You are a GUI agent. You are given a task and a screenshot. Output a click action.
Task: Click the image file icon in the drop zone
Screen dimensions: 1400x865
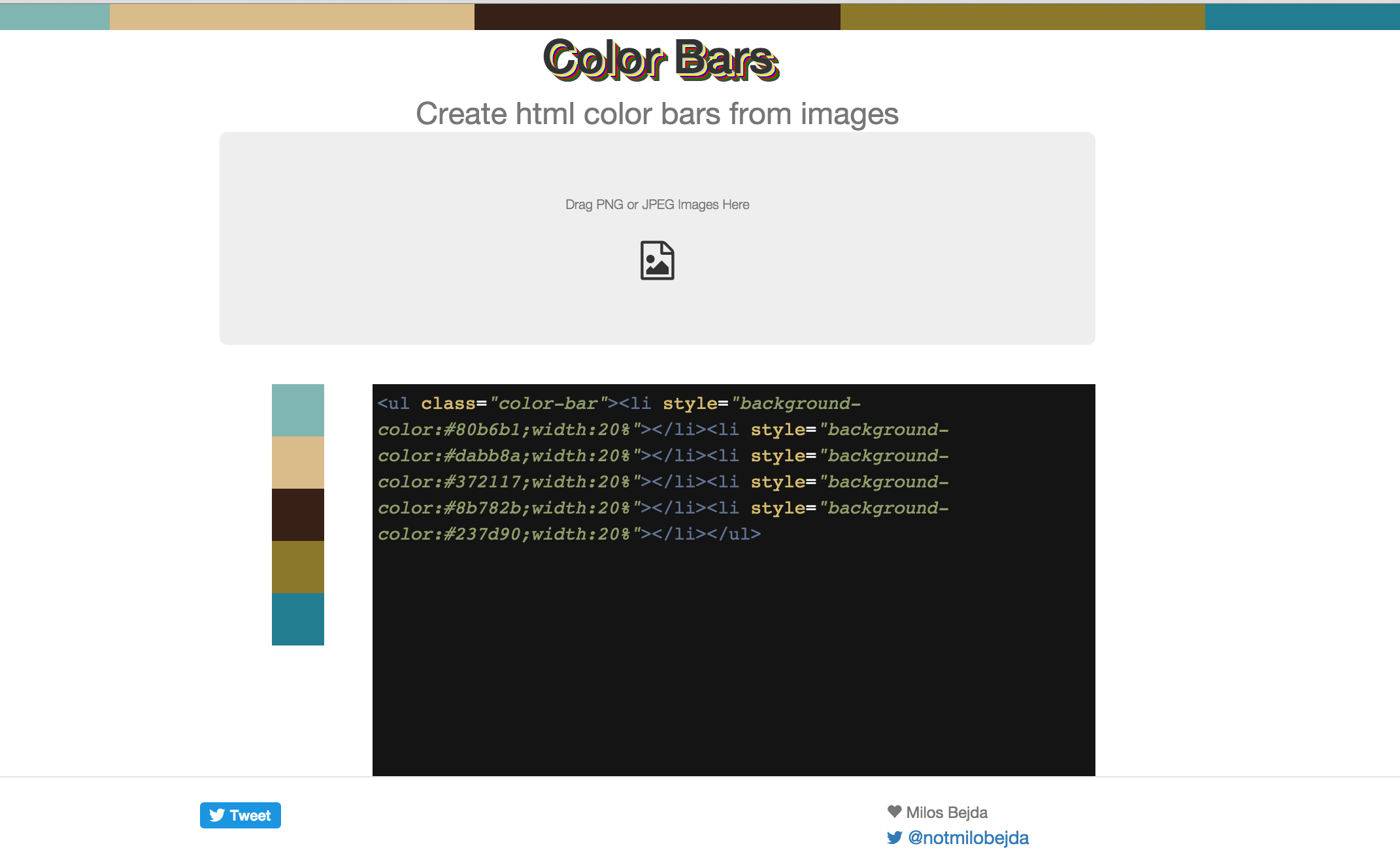click(657, 260)
